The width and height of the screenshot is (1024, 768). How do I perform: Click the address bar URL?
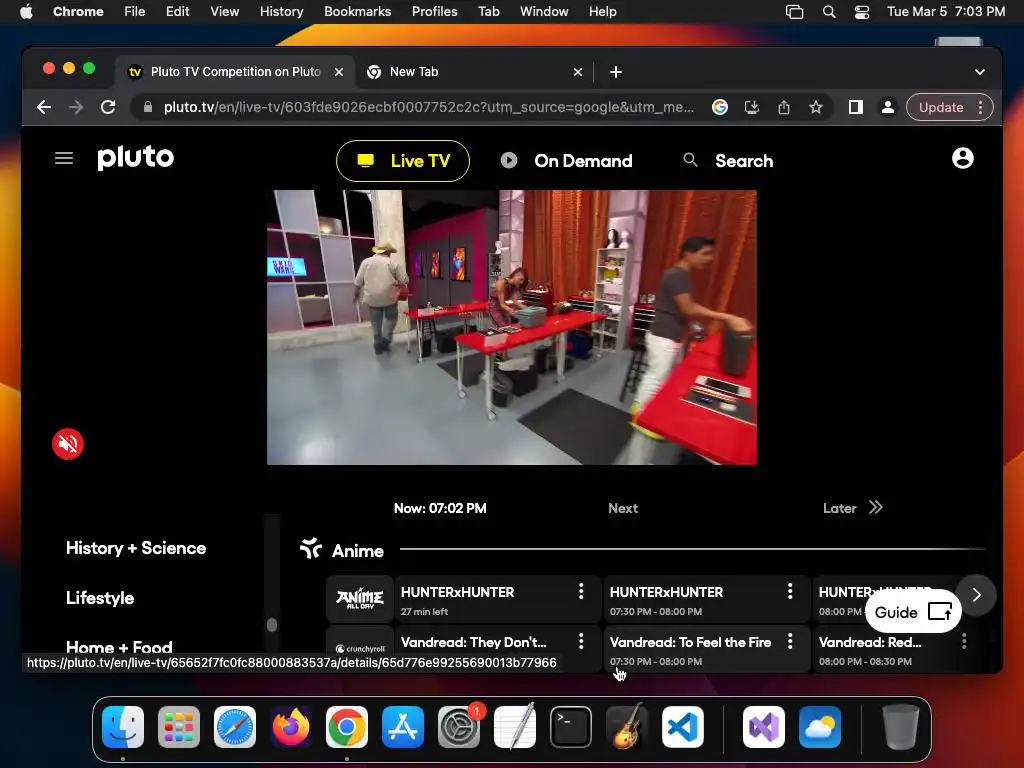pyautogui.click(x=428, y=107)
